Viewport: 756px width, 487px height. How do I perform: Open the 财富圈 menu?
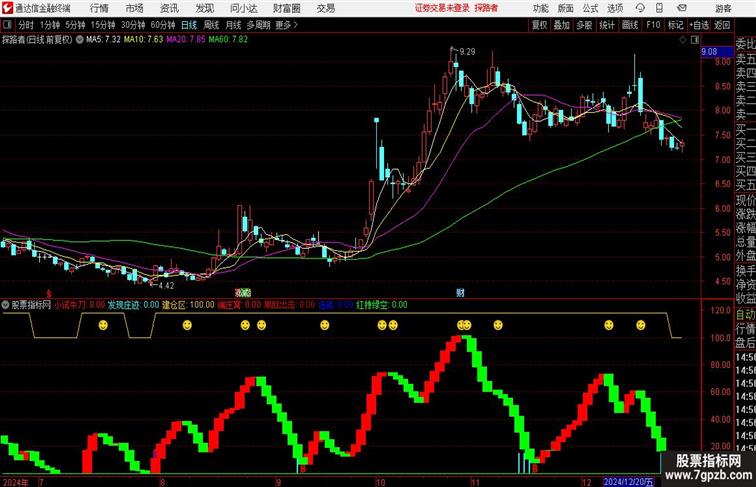(x=286, y=8)
